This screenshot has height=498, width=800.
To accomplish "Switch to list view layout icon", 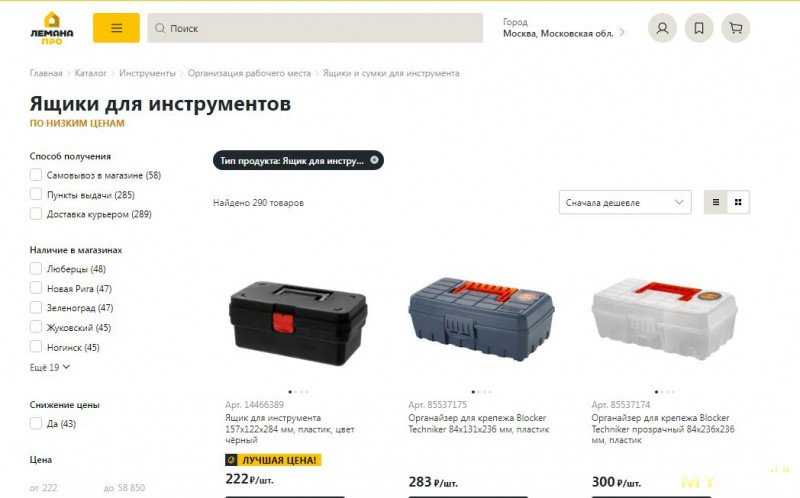I will coord(716,202).
